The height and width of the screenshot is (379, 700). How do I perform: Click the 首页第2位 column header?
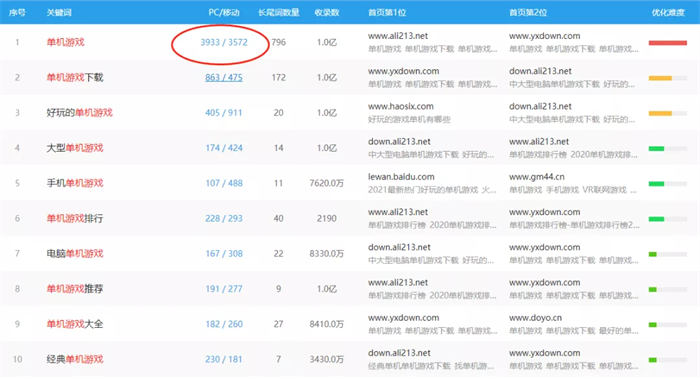tap(528, 12)
